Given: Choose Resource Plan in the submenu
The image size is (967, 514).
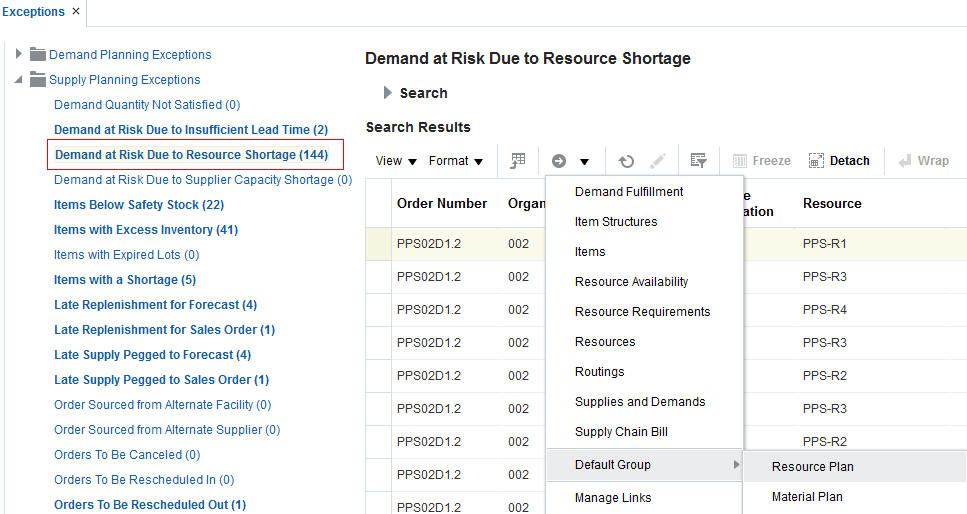Looking at the screenshot, I should coord(812,467).
